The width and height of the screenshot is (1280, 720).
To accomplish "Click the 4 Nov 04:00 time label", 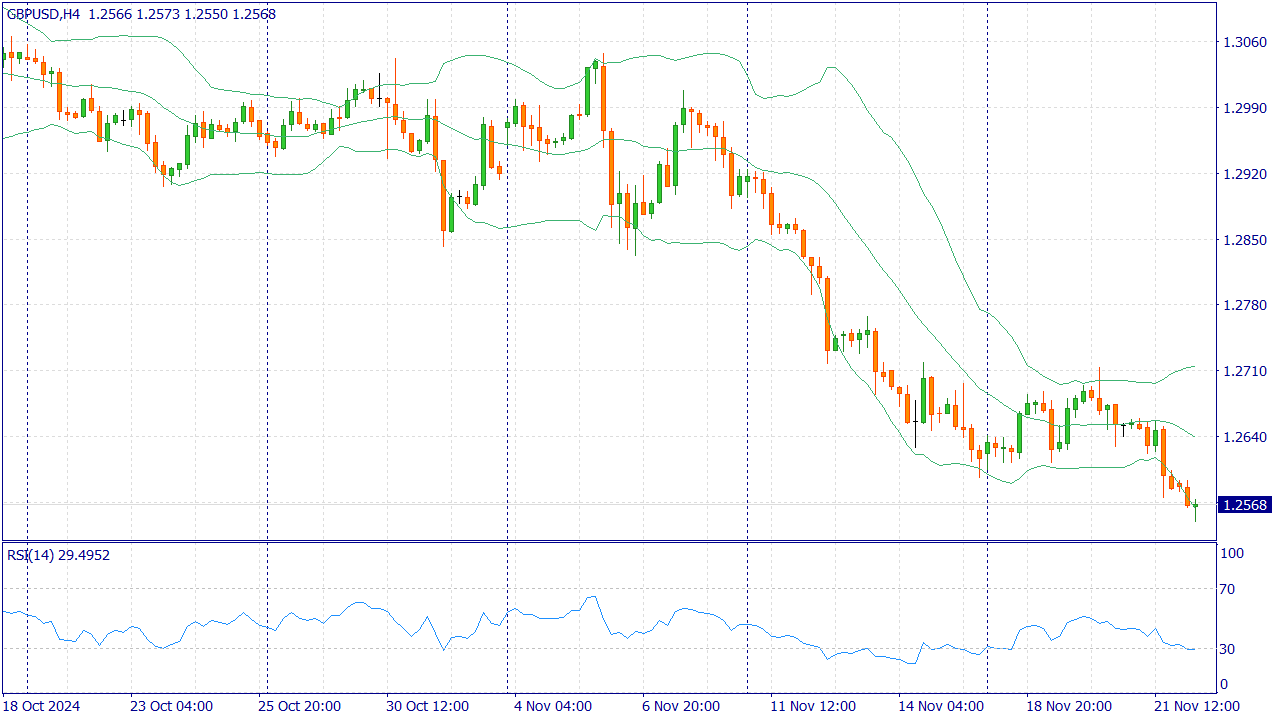I will pos(555,706).
